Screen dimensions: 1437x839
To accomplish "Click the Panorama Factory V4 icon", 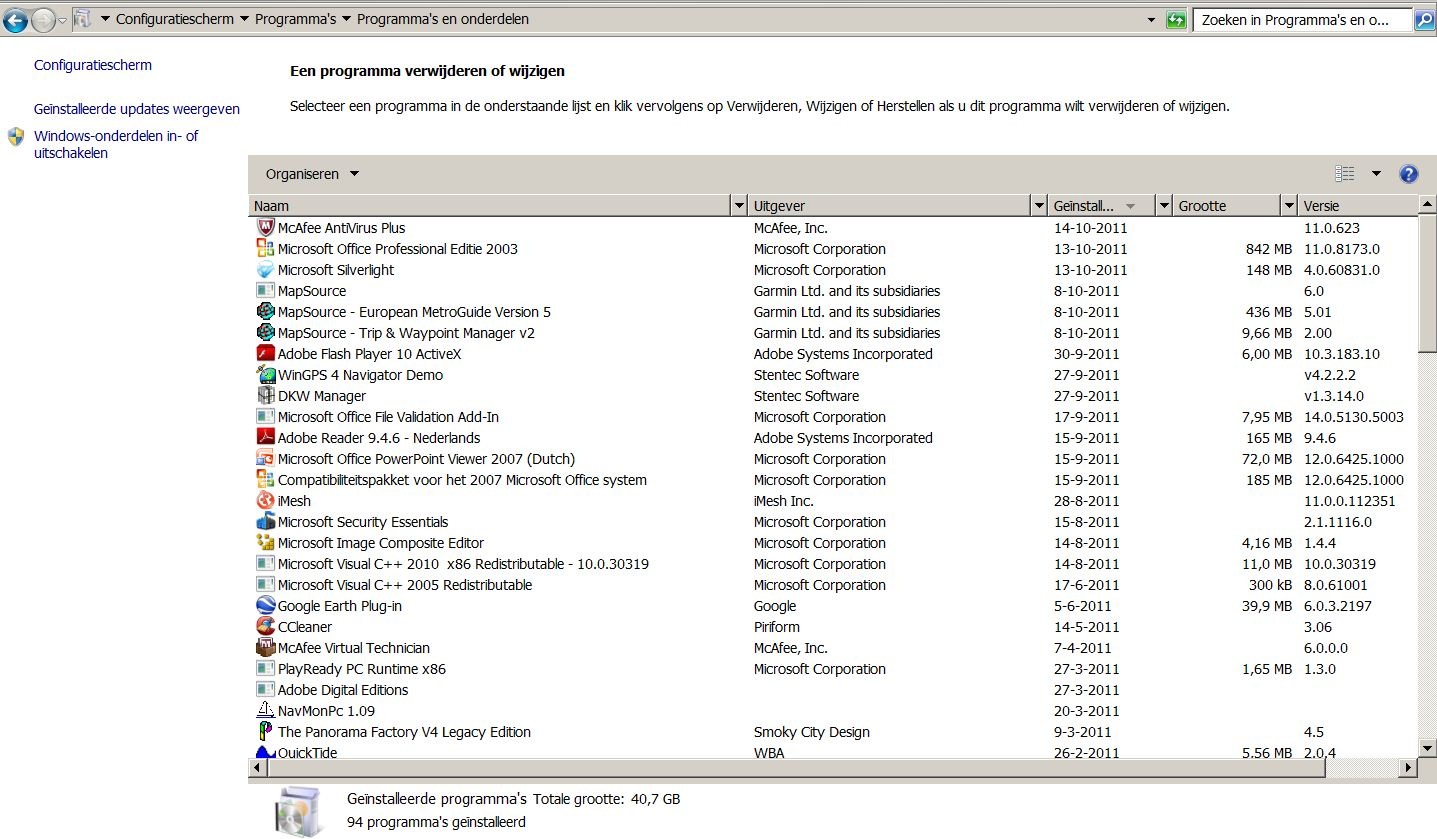I will click(265, 732).
